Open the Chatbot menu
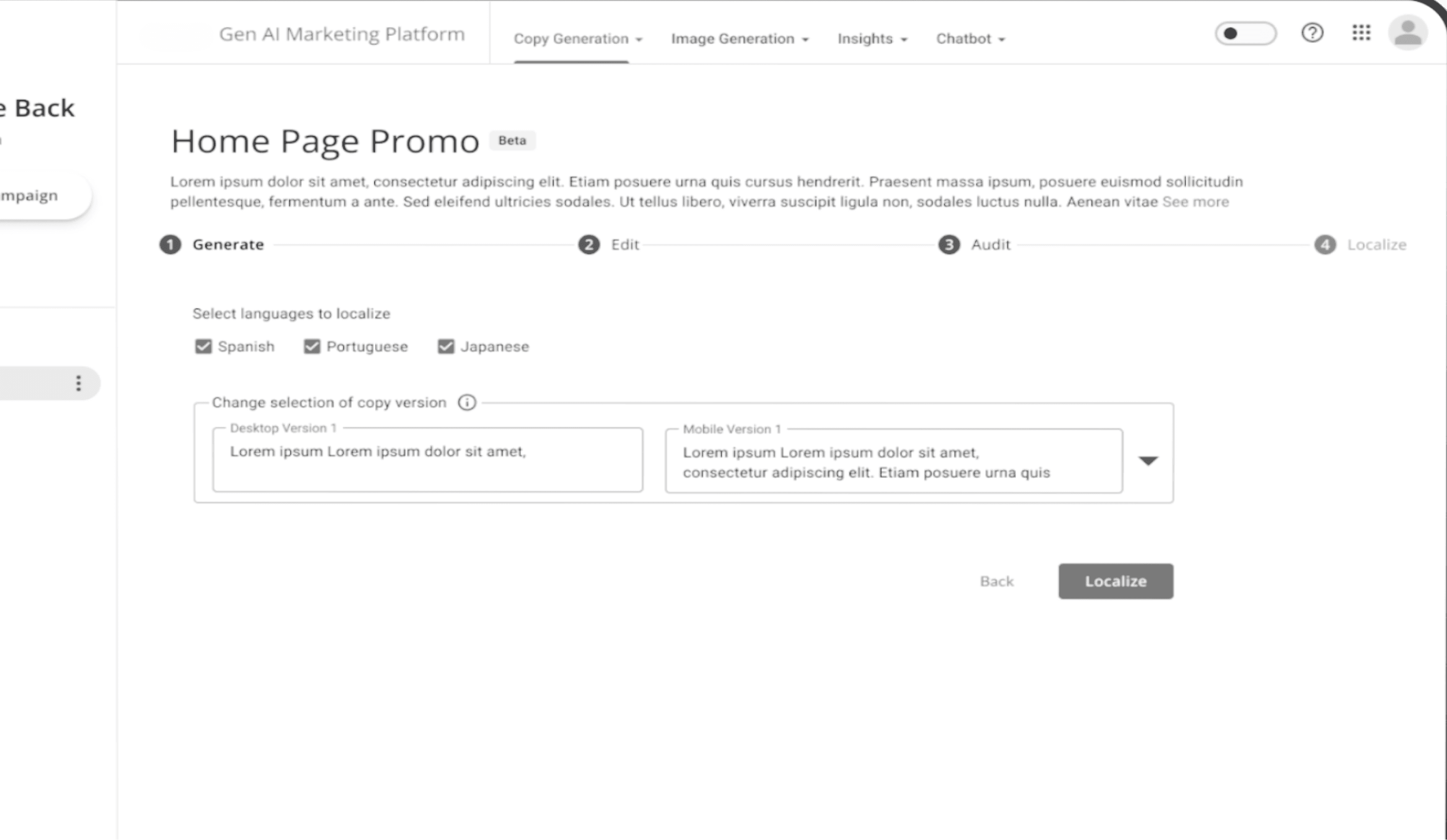Screen dimensions: 1447x840 [x=970, y=39]
